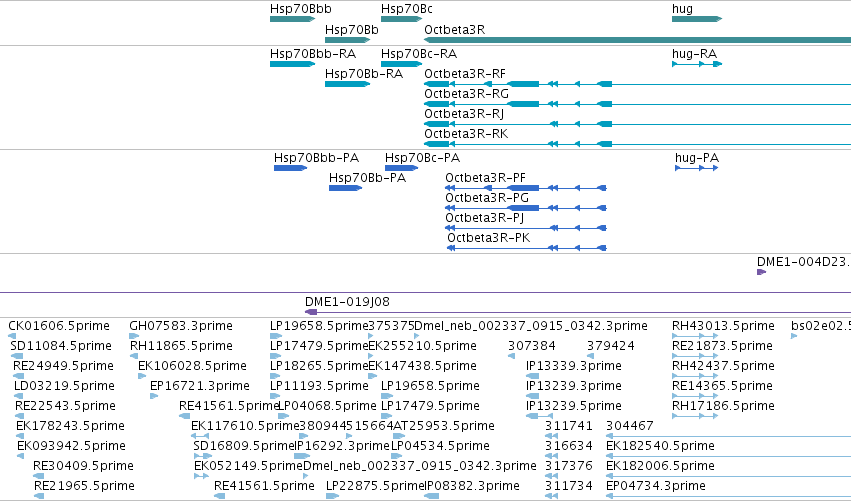Viewport: 851px width, 501px height.
Task: Click the hug-PA protein glyph
Action: [697, 168]
